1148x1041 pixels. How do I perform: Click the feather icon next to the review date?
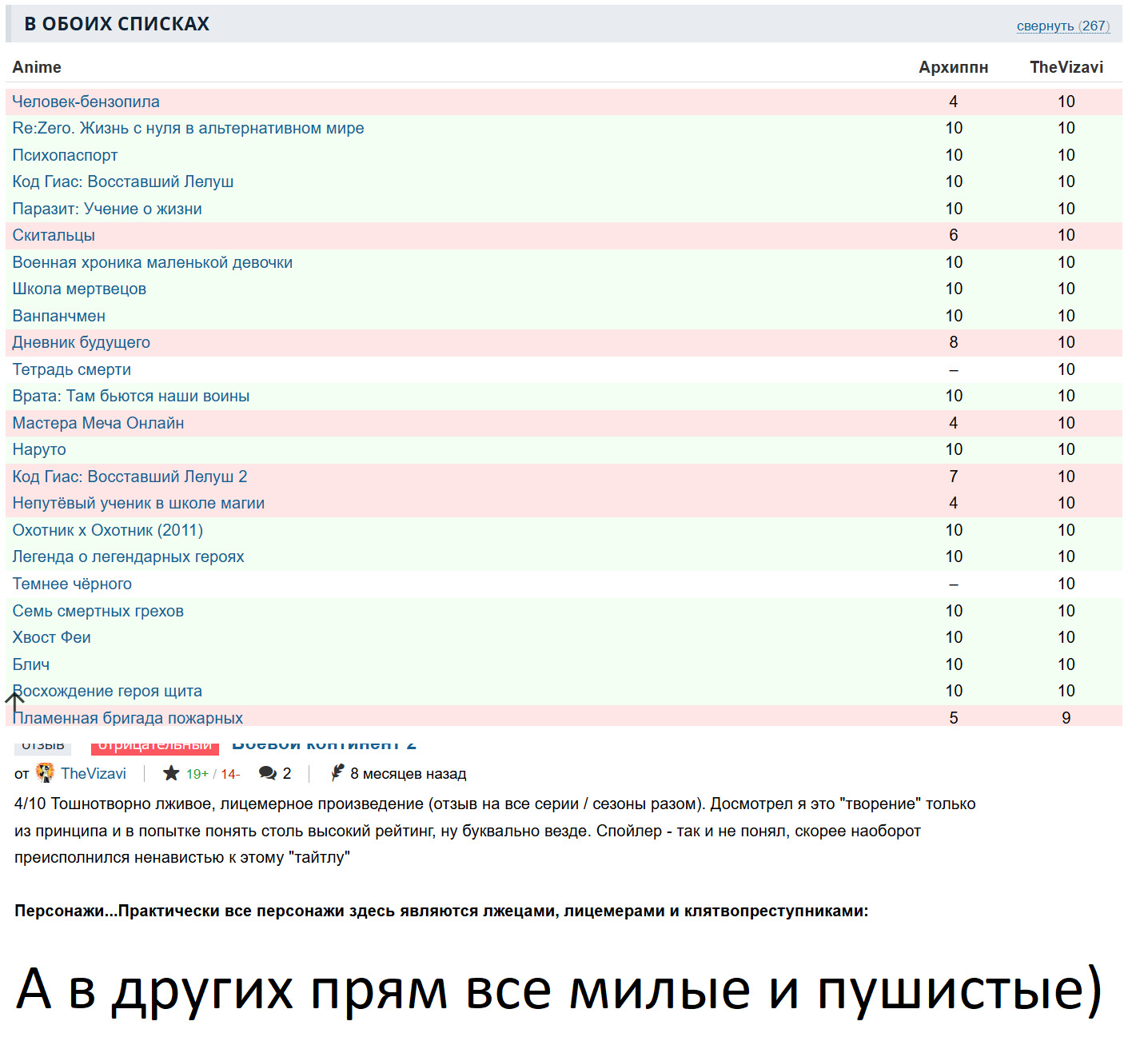click(338, 772)
